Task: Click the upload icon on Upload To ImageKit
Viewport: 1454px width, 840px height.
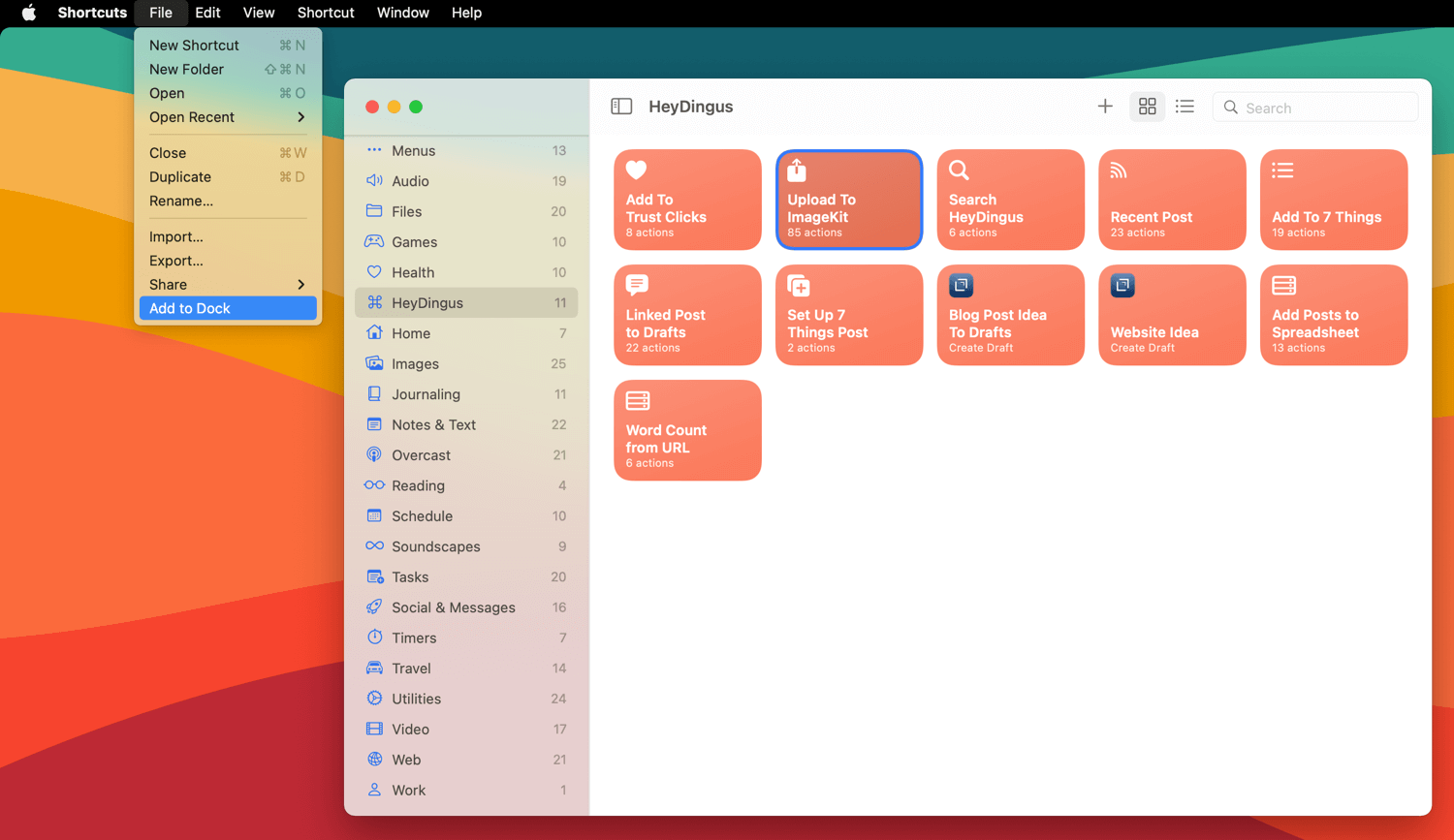Action: pos(797,171)
